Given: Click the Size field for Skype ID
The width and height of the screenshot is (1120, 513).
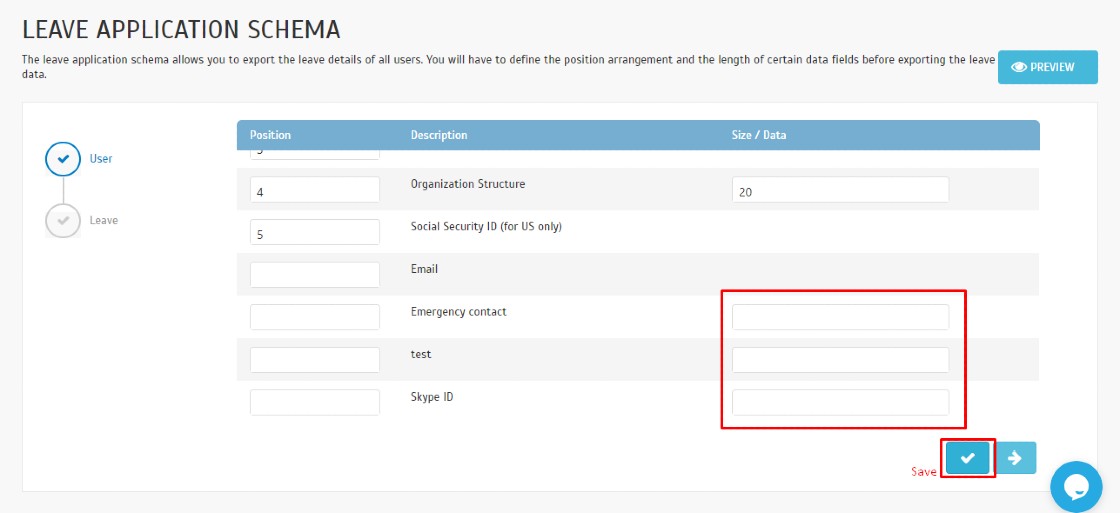Looking at the screenshot, I should click(x=840, y=402).
